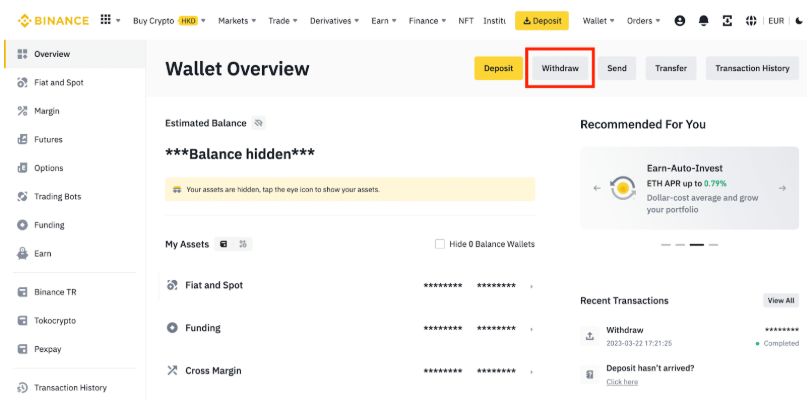
Task: Open the apps grid menu icon
Action: point(107,20)
